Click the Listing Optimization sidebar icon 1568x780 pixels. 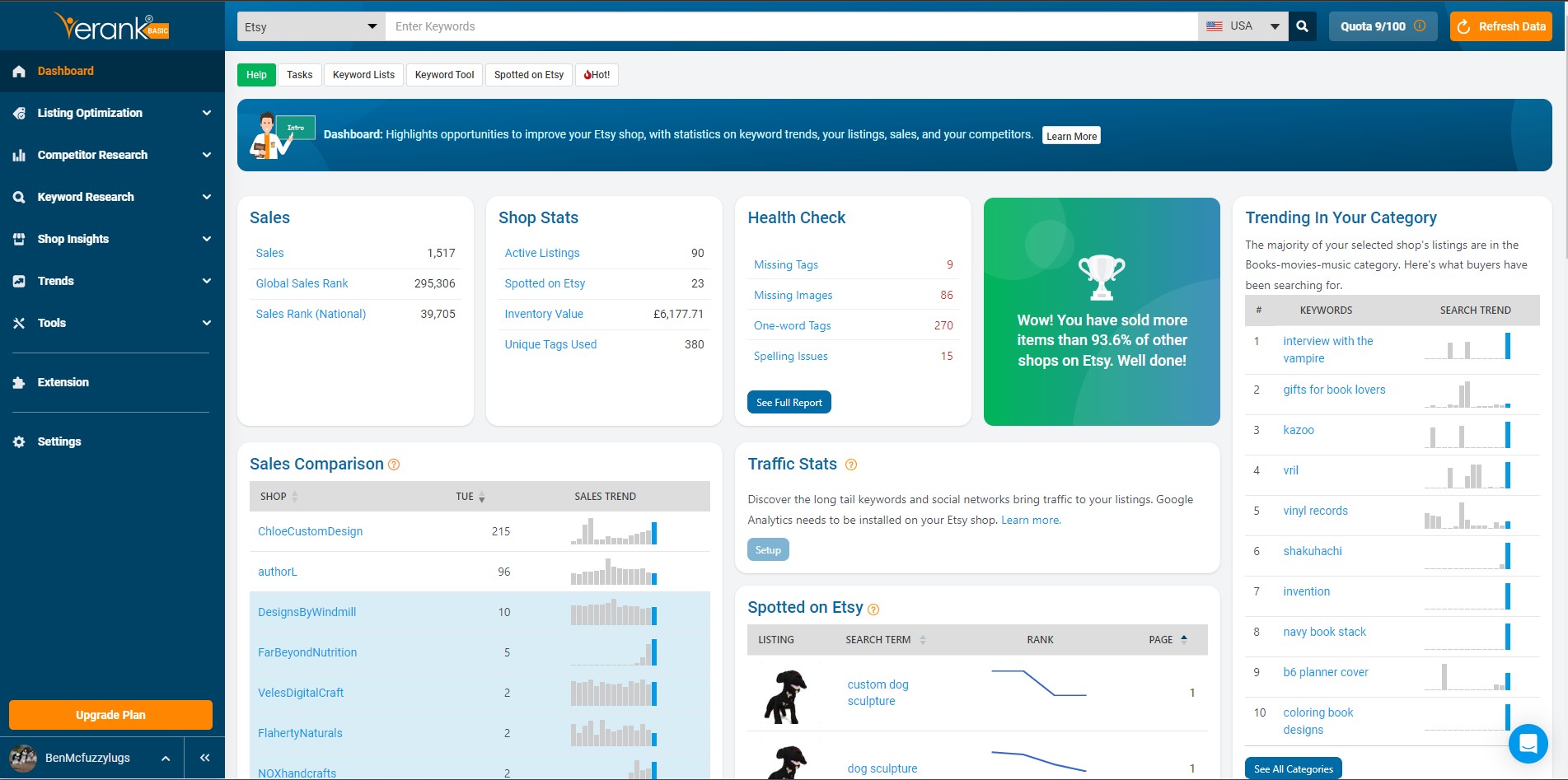[x=19, y=114]
